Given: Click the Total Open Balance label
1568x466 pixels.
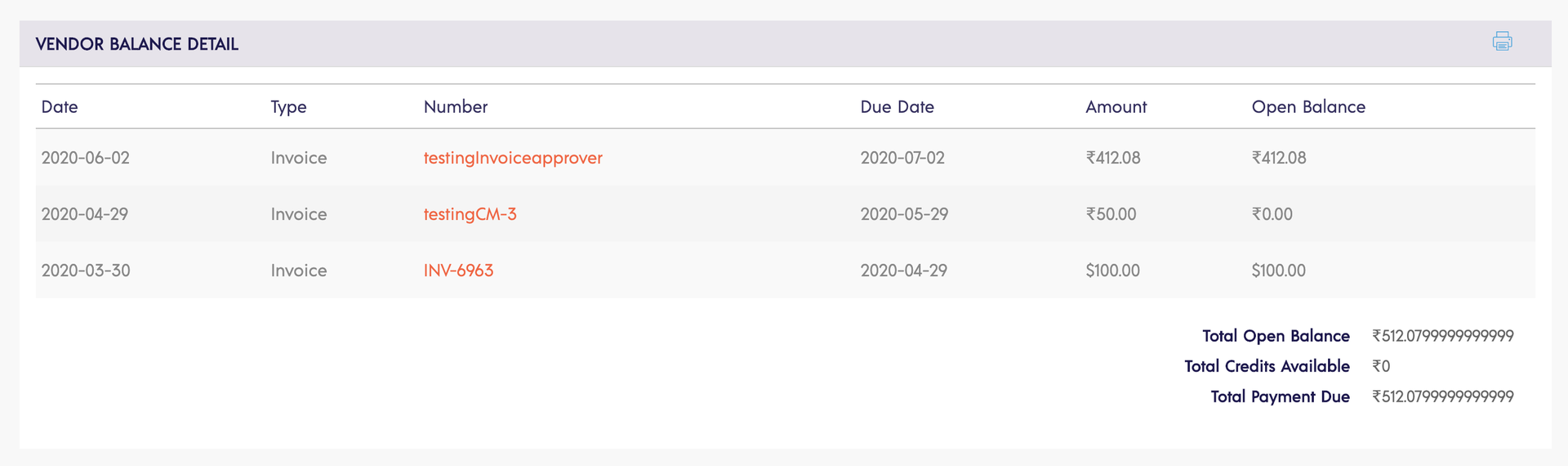Looking at the screenshot, I should pos(1276,336).
